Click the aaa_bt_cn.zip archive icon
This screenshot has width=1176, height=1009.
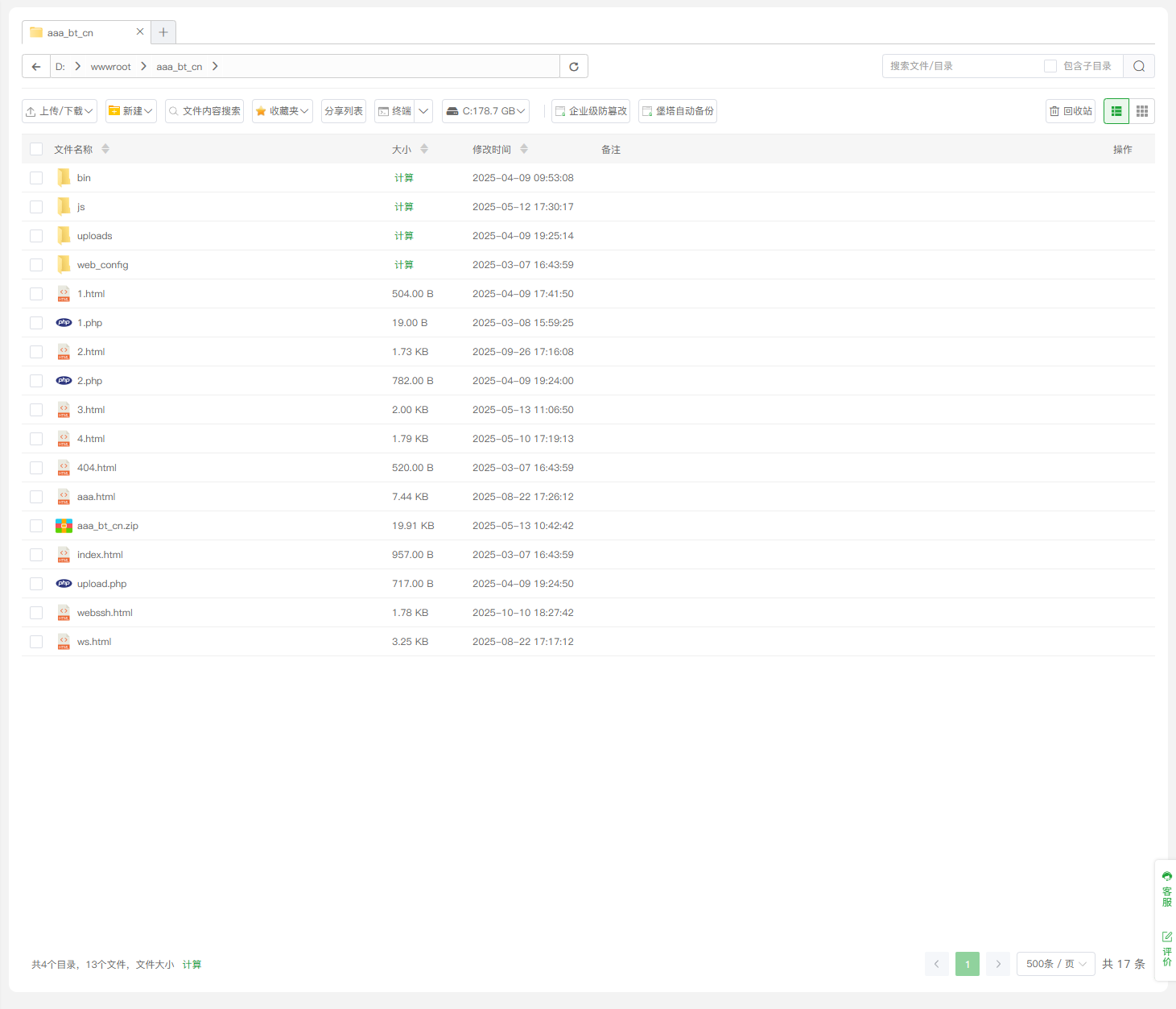64,526
